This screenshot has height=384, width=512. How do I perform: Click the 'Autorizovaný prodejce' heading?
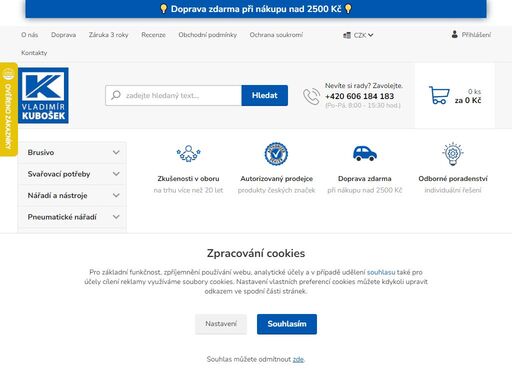[x=276, y=179]
